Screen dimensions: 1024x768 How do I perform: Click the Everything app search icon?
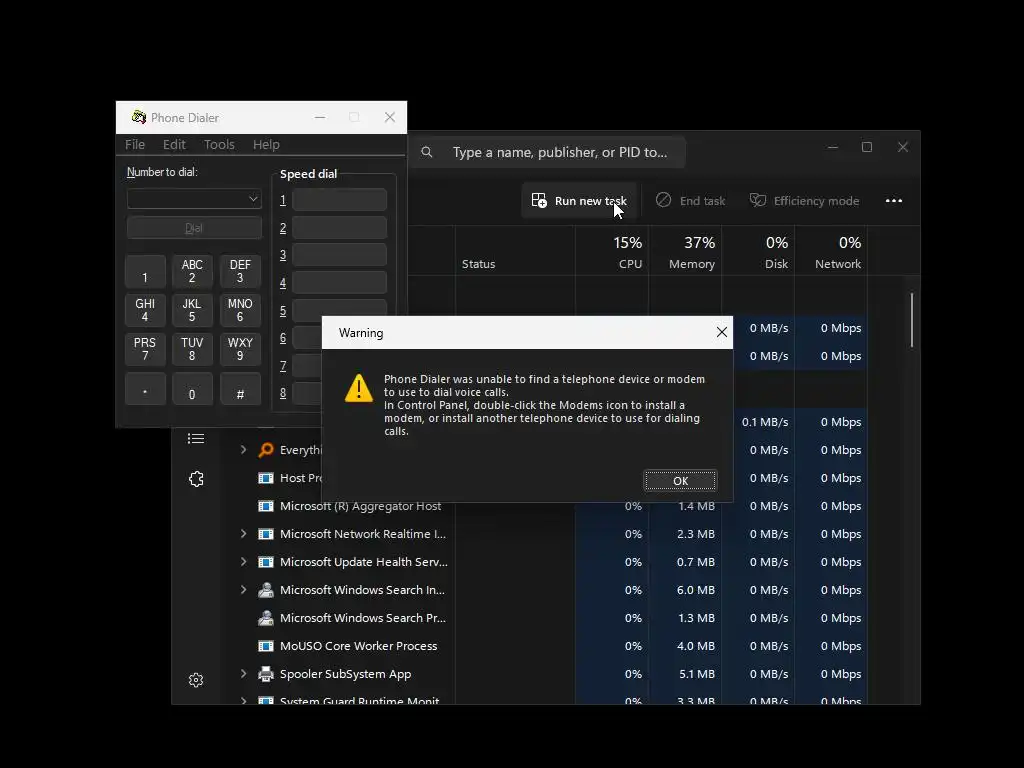click(266, 449)
